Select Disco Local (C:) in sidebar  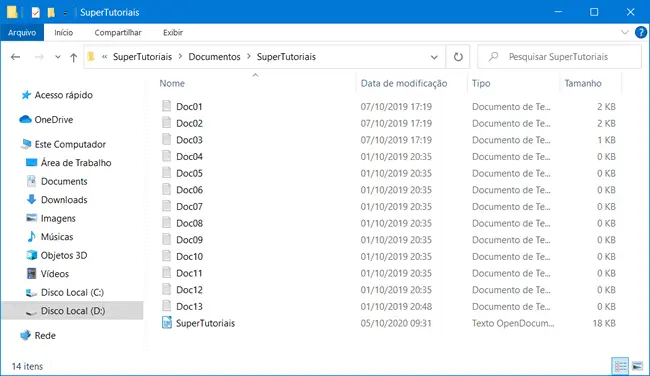click(72, 292)
